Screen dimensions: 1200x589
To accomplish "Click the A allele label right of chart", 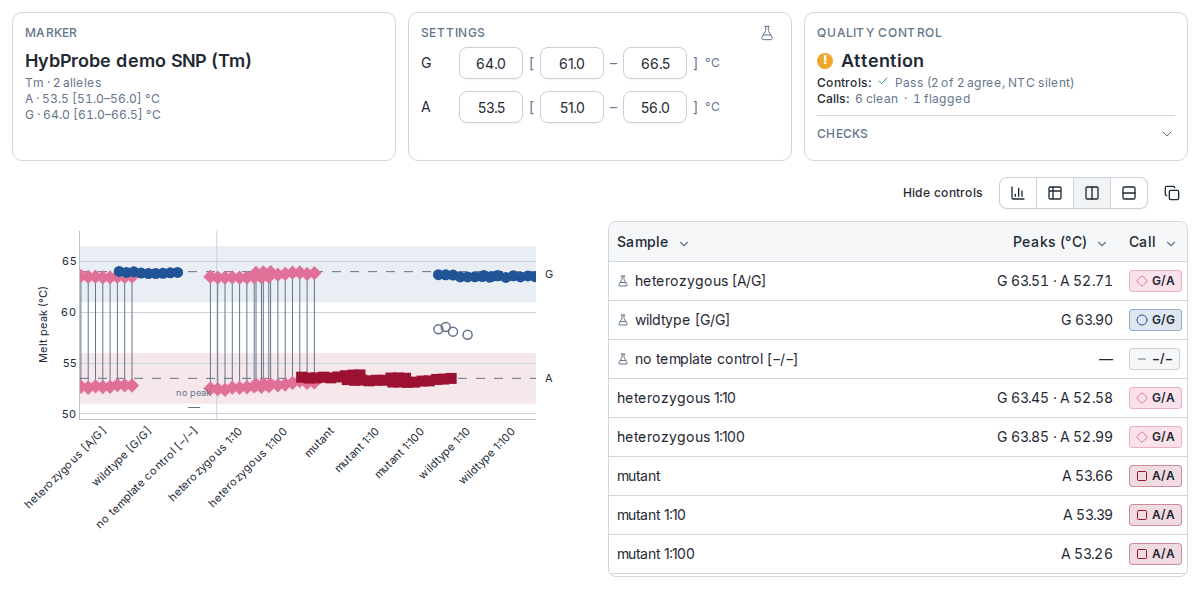I will point(549,378).
